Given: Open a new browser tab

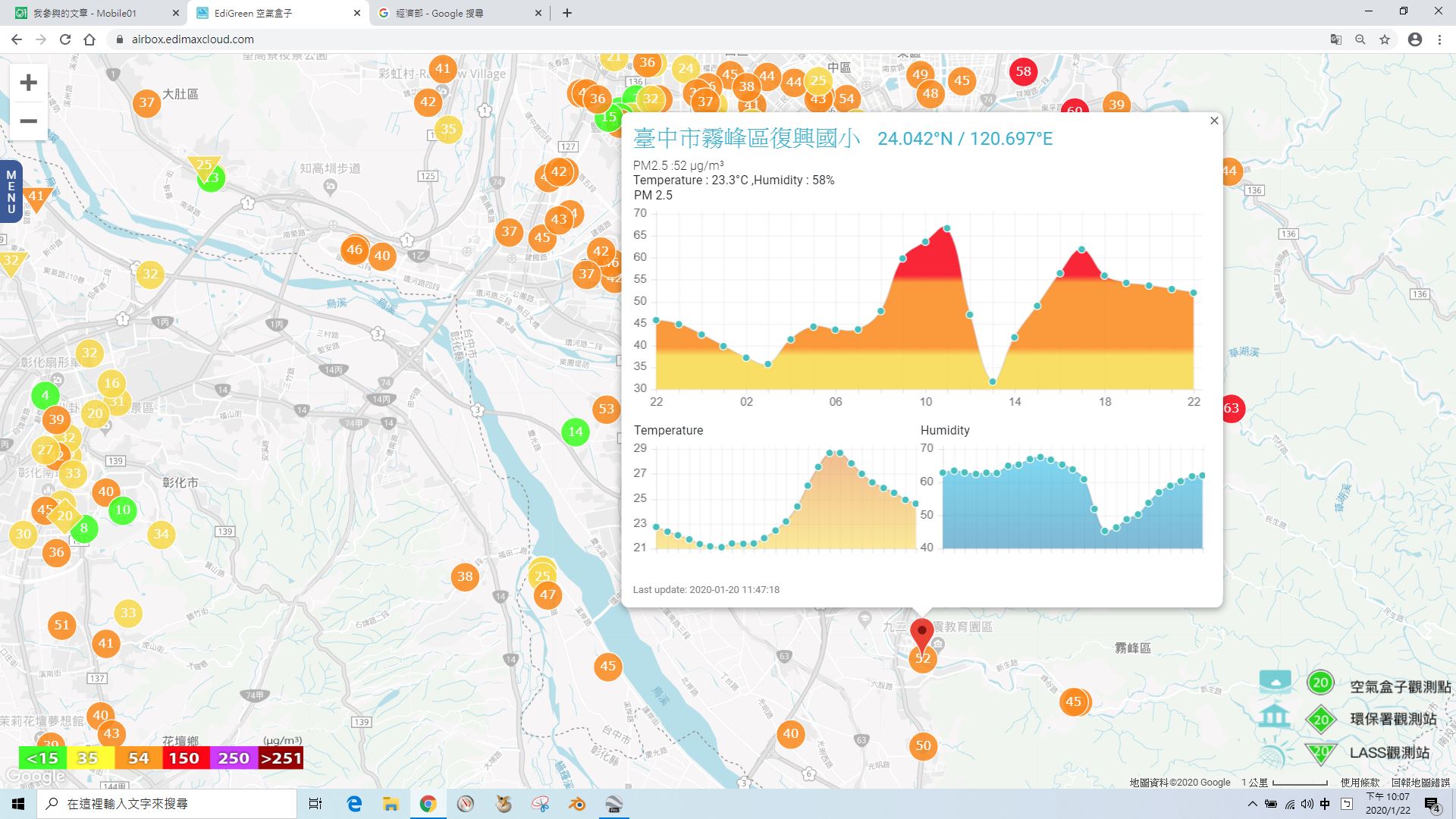Looking at the screenshot, I should pos(567,13).
